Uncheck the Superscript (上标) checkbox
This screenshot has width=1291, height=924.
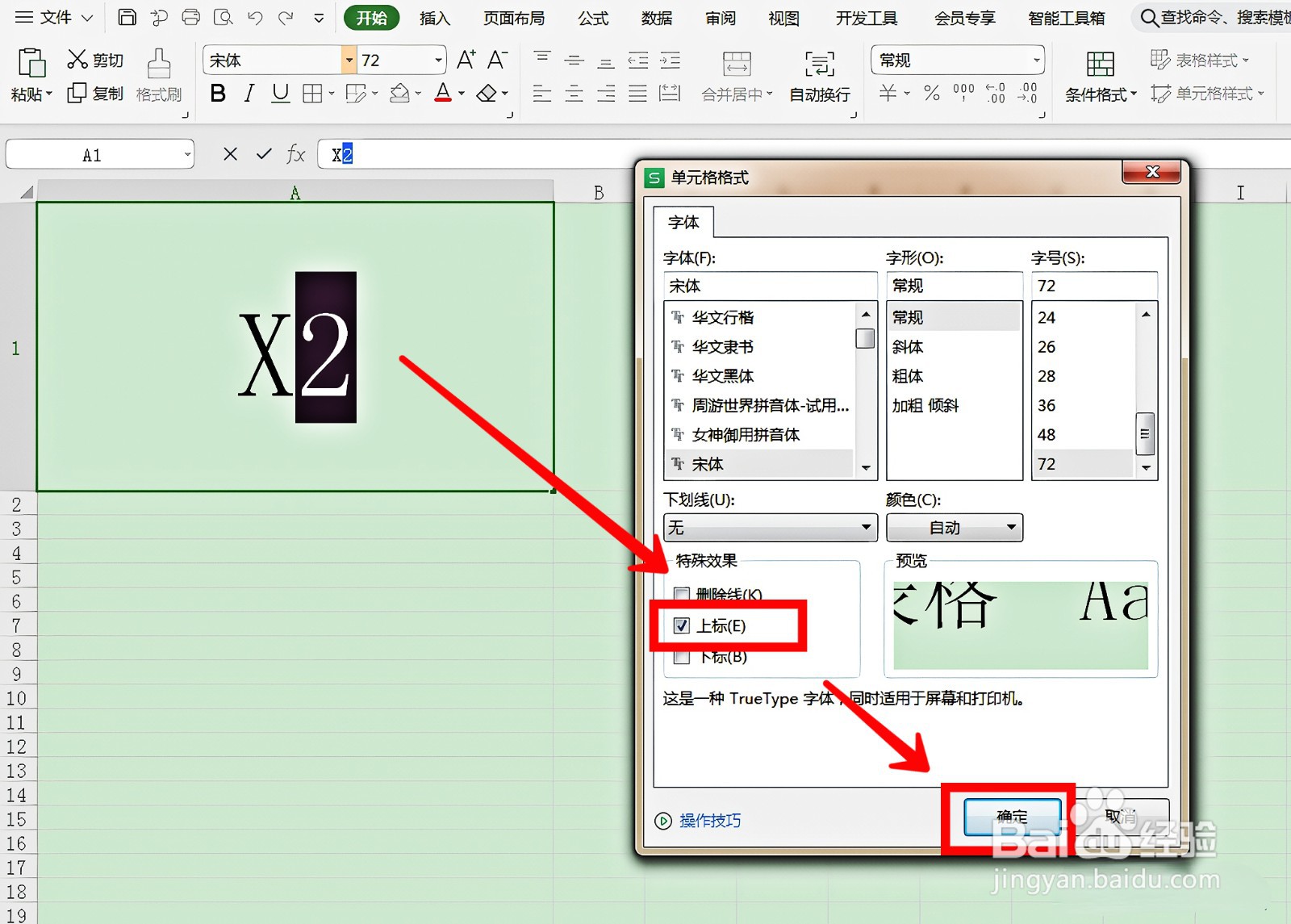[x=682, y=625]
